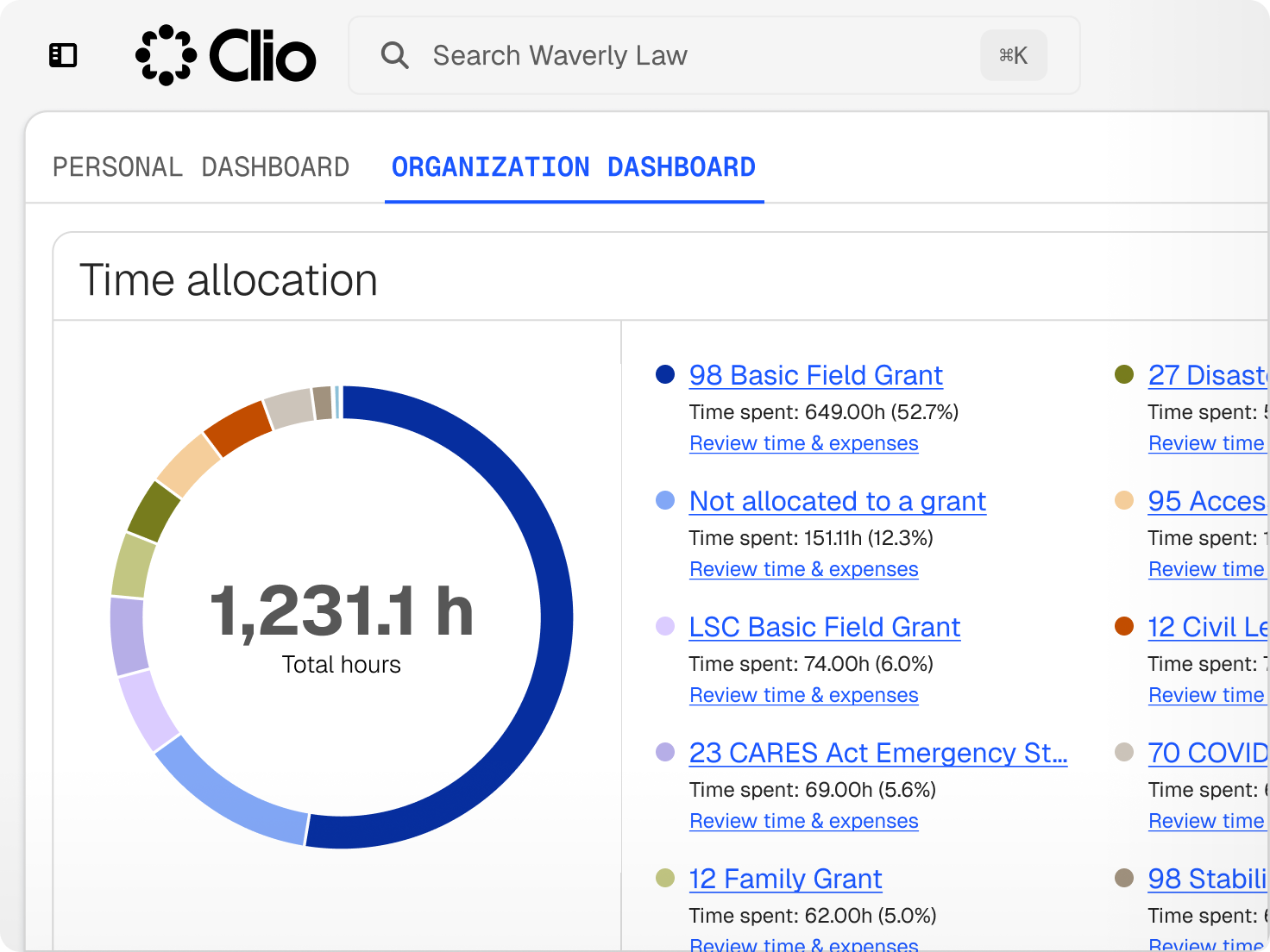Click green dot beside 12 Family Grant
1270x952 pixels.
[665, 878]
